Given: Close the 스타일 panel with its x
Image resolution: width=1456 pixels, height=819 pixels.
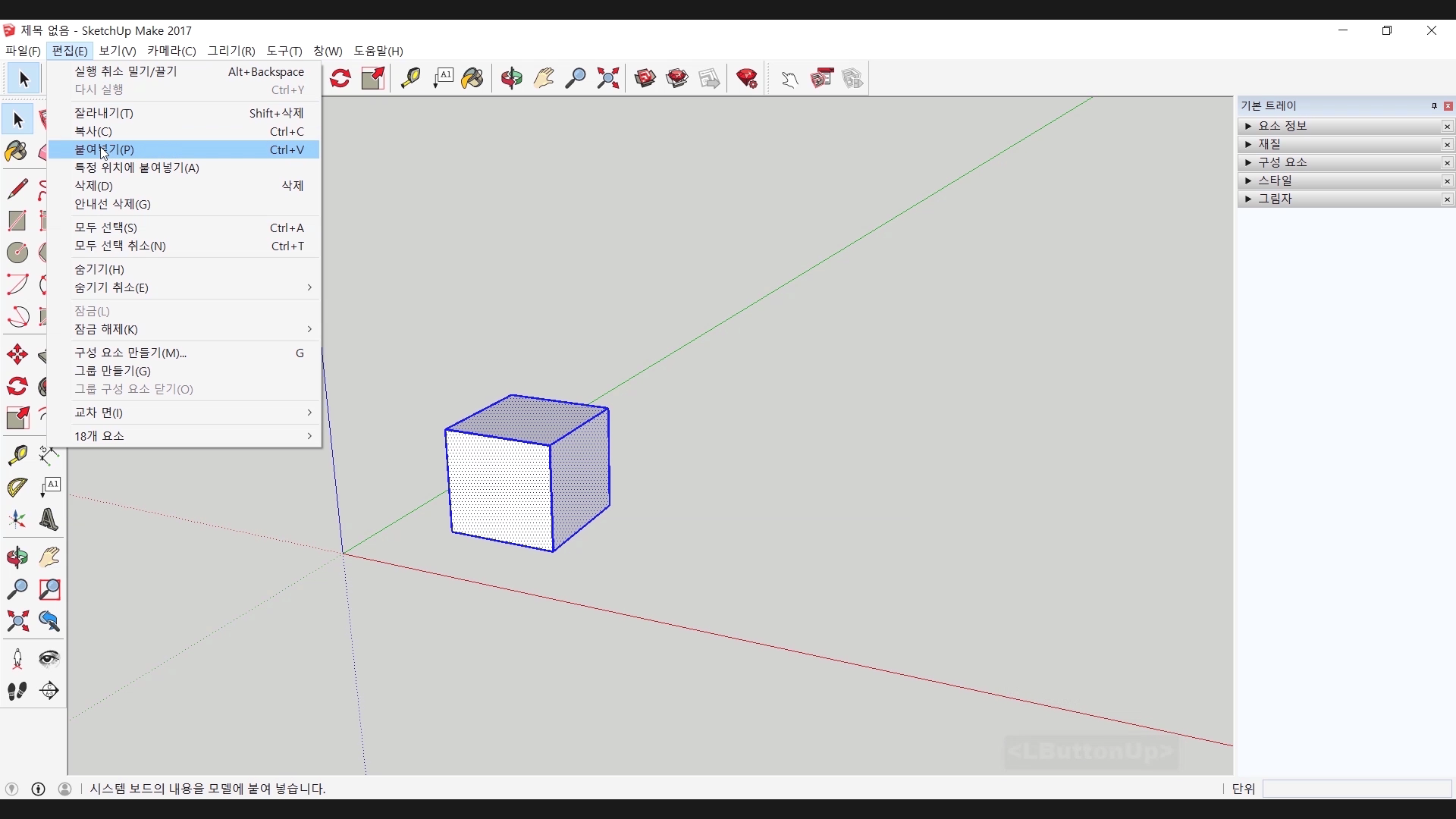Looking at the screenshot, I should 1447,181.
